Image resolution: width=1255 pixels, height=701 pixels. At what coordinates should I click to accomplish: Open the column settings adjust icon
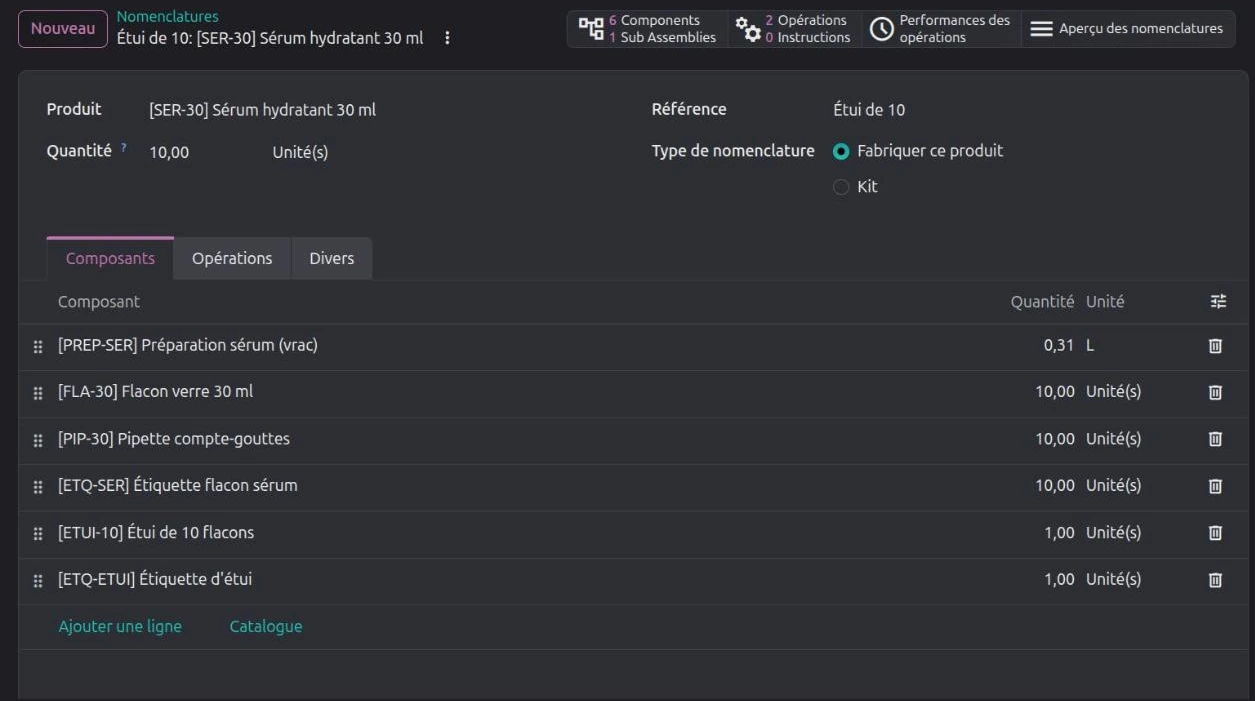[1217, 301]
